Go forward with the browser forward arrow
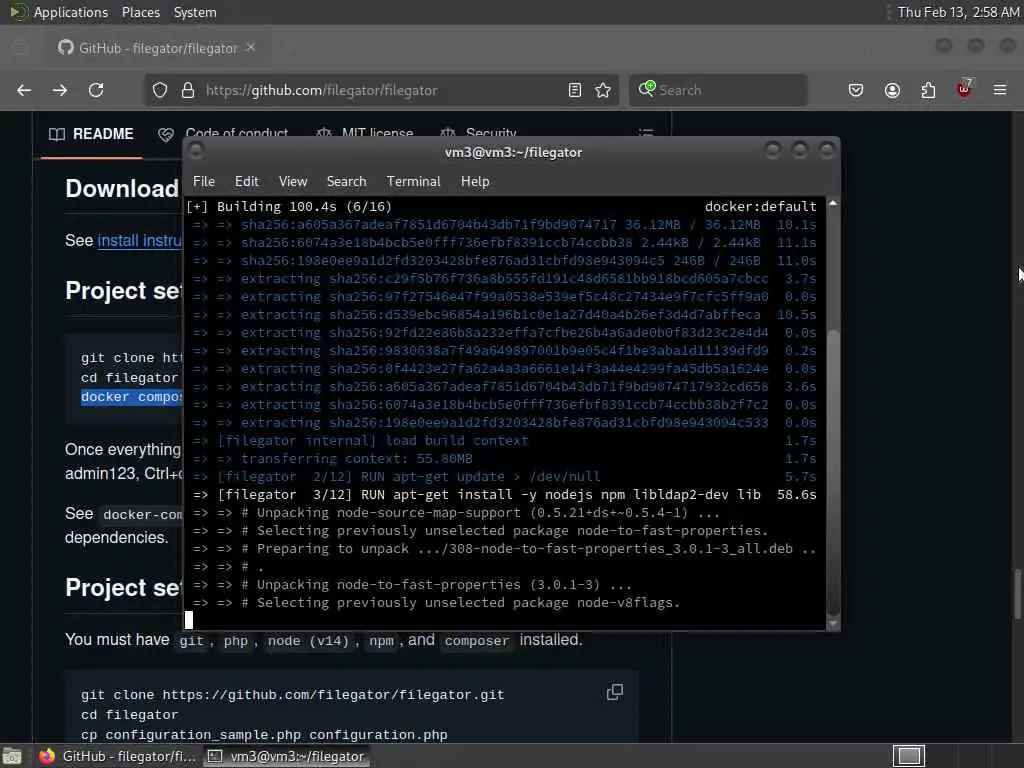The width and height of the screenshot is (1024, 768). coord(60,90)
